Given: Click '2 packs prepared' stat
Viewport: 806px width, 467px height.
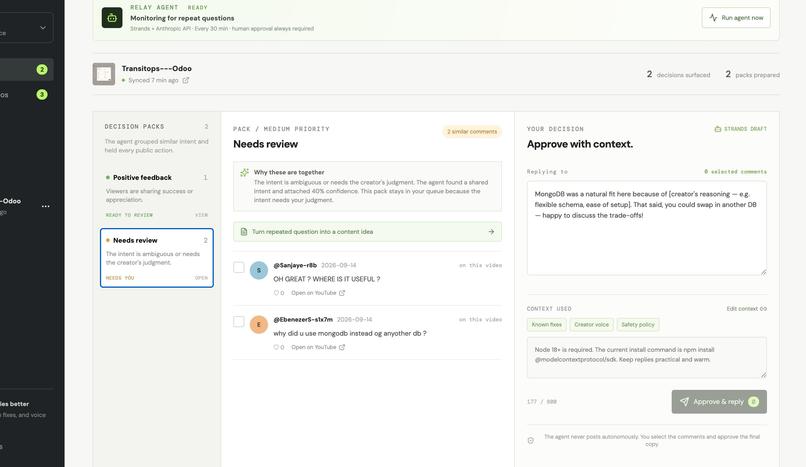Looking at the screenshot, I should point(752,74).
